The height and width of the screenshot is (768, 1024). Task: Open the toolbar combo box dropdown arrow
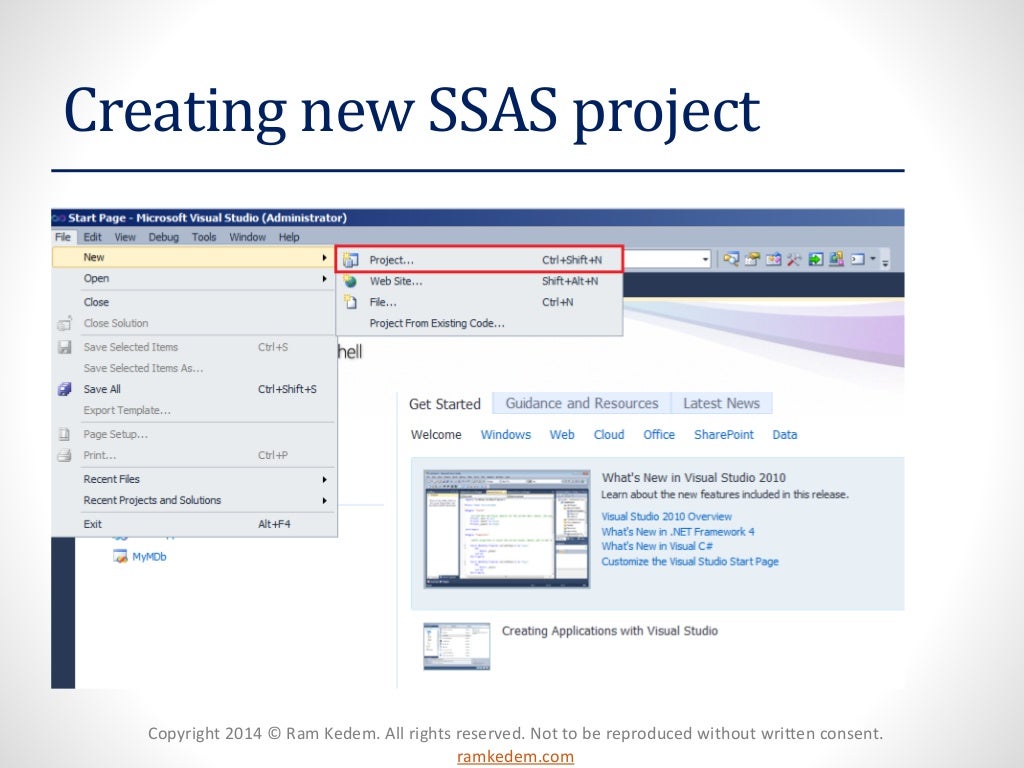coord(705,260)
